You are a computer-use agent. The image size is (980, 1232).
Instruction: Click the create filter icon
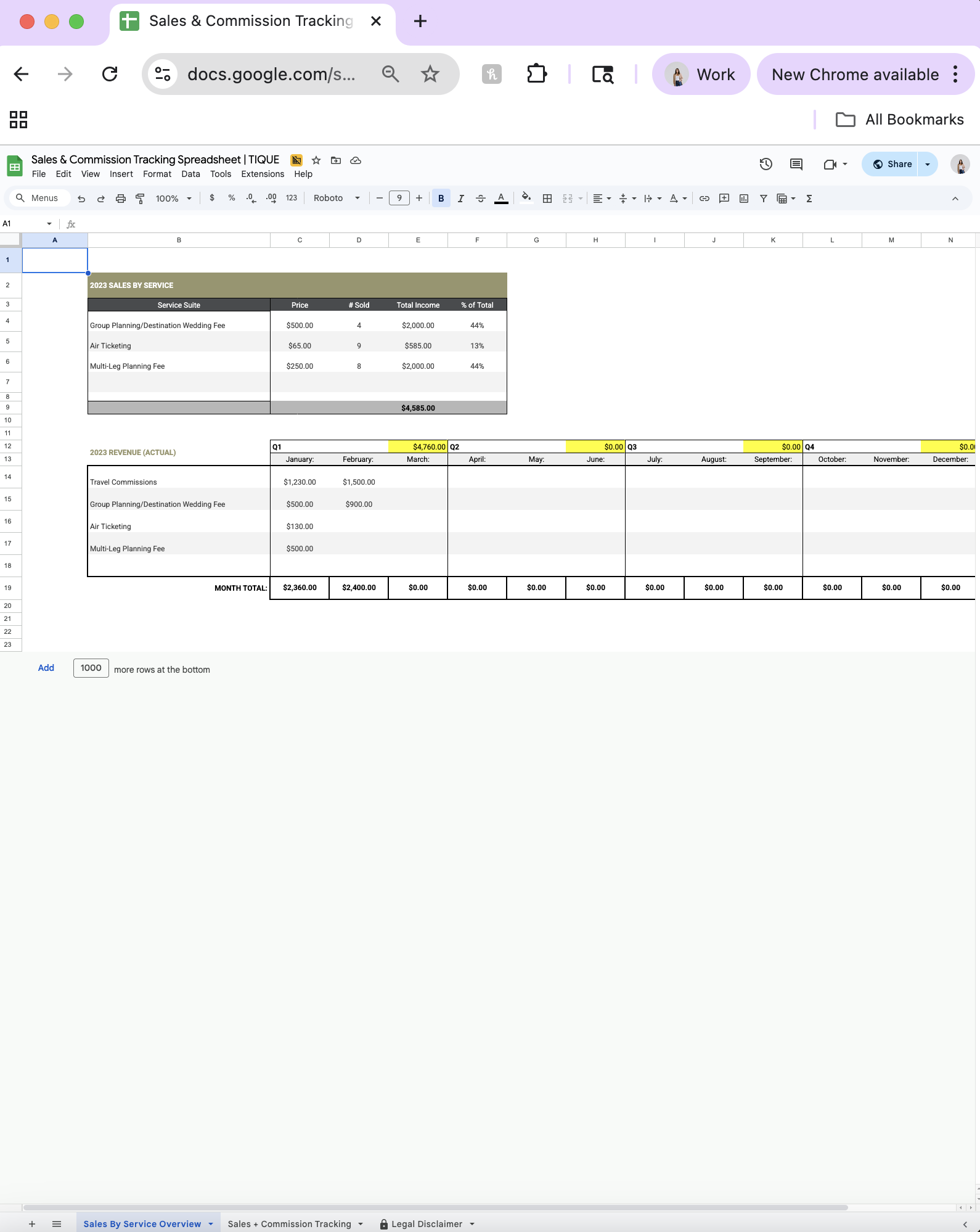click(763, 199)
